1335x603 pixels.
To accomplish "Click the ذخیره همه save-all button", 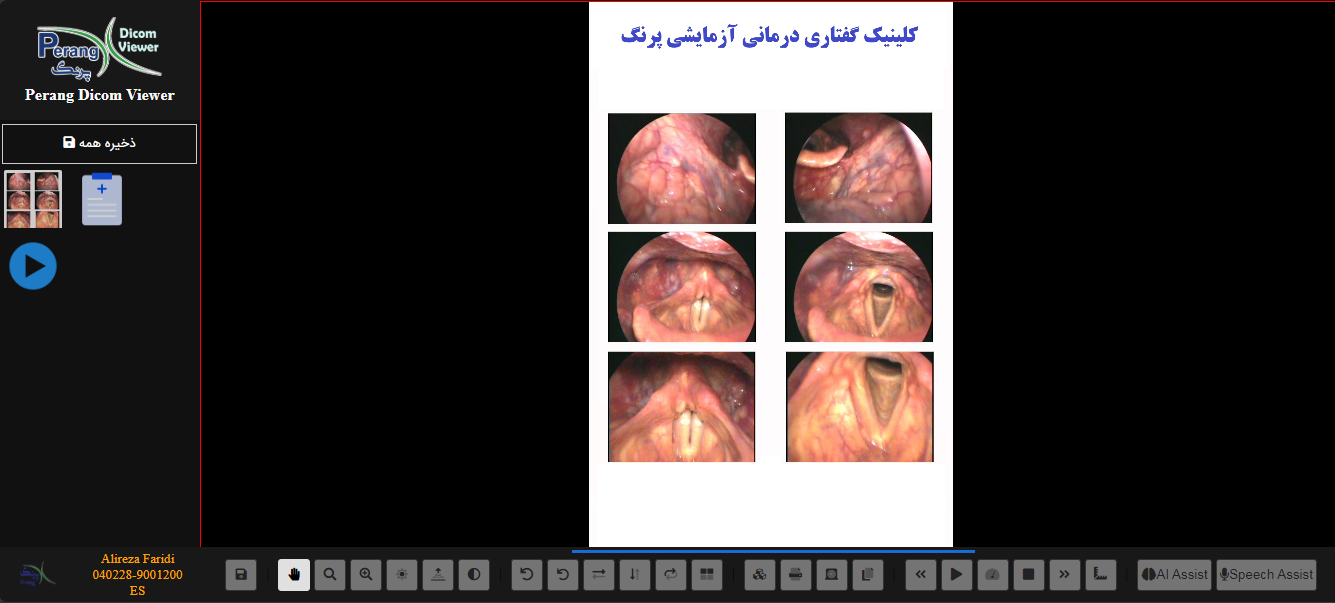I will coord(99,143).
